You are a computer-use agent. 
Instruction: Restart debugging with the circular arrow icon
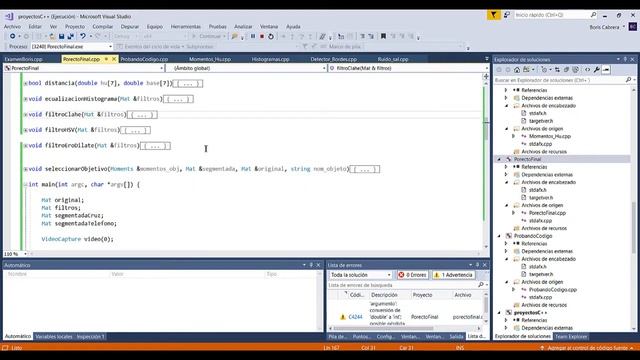[x=271, y=36]
